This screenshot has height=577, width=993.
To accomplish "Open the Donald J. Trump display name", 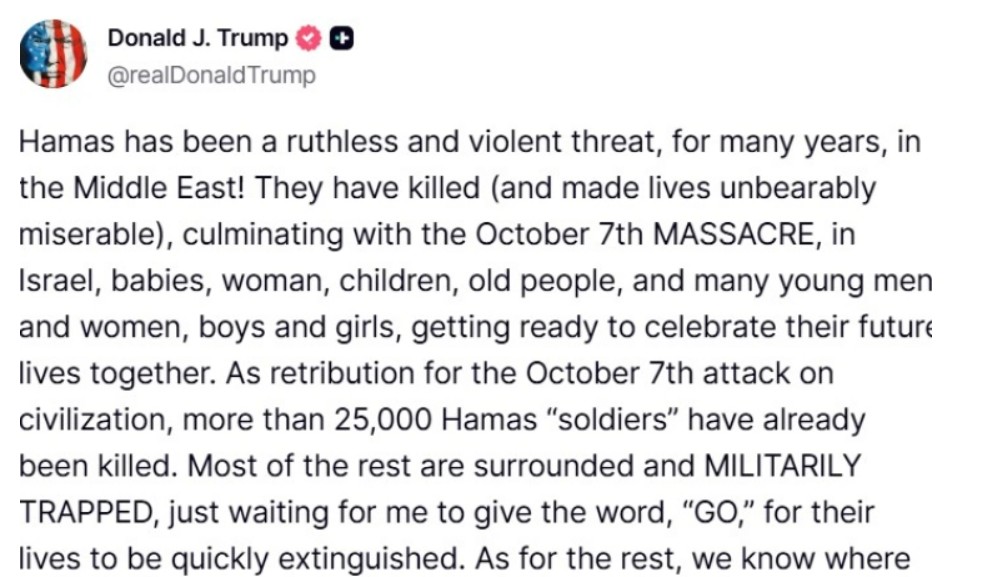I will click(197, 40).
